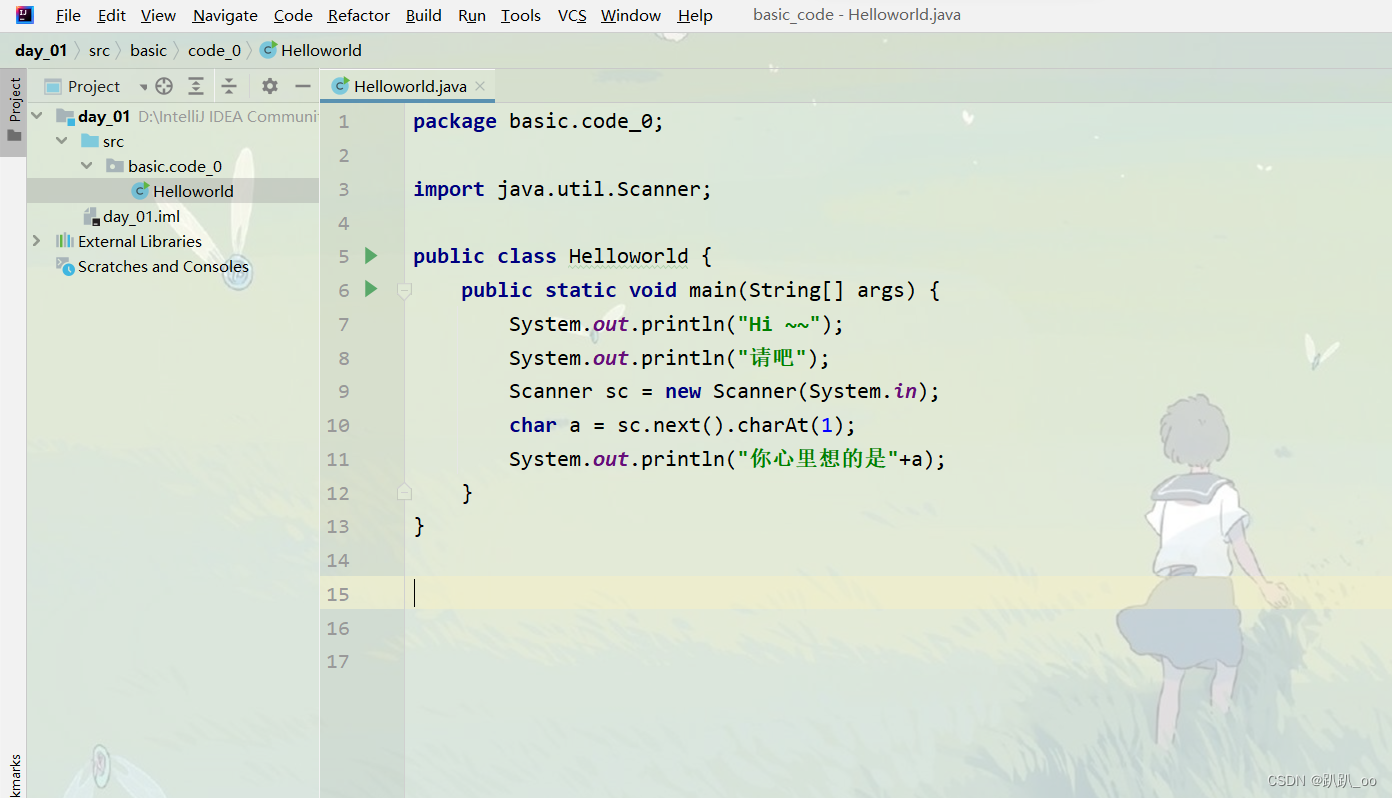Click the IntelliJ IDEA logo icon

pyautogui.click(x=25, y=15)
